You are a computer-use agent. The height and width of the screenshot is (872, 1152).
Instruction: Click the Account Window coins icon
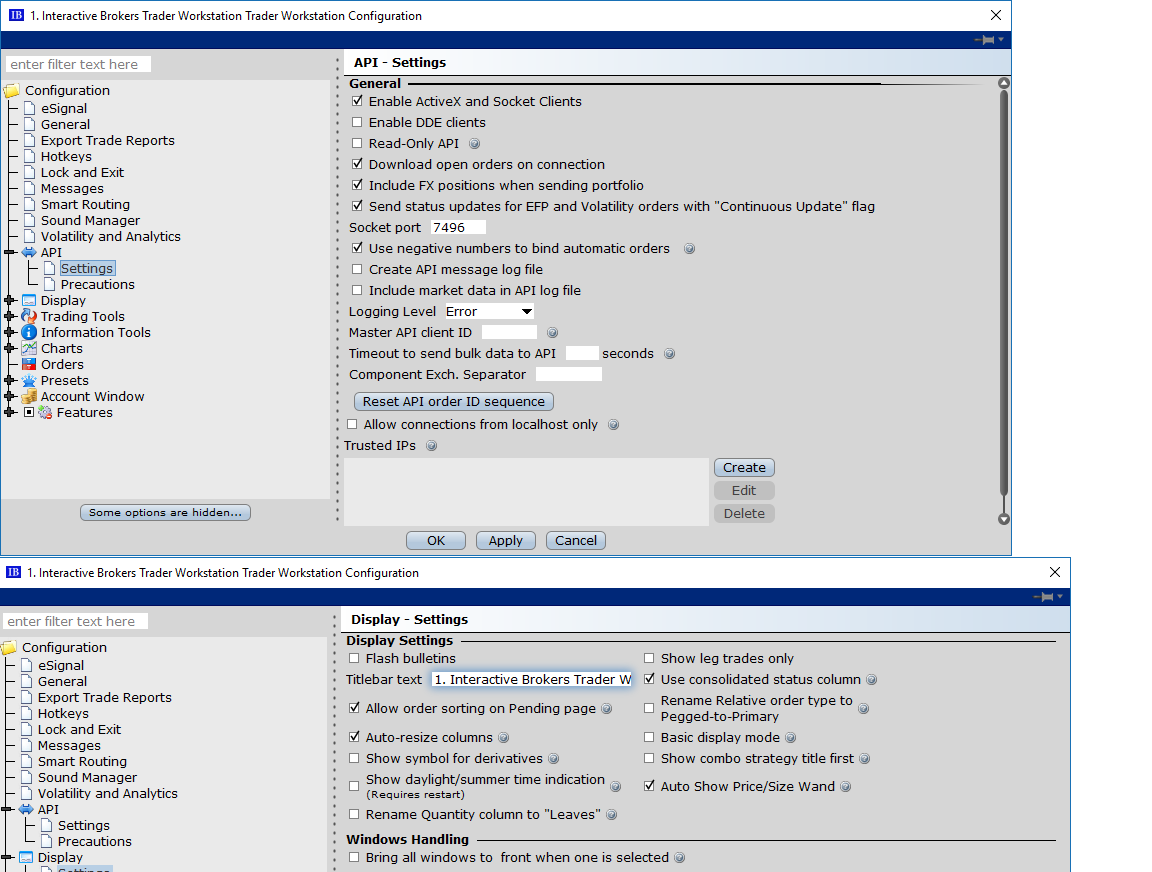[29, 397]
